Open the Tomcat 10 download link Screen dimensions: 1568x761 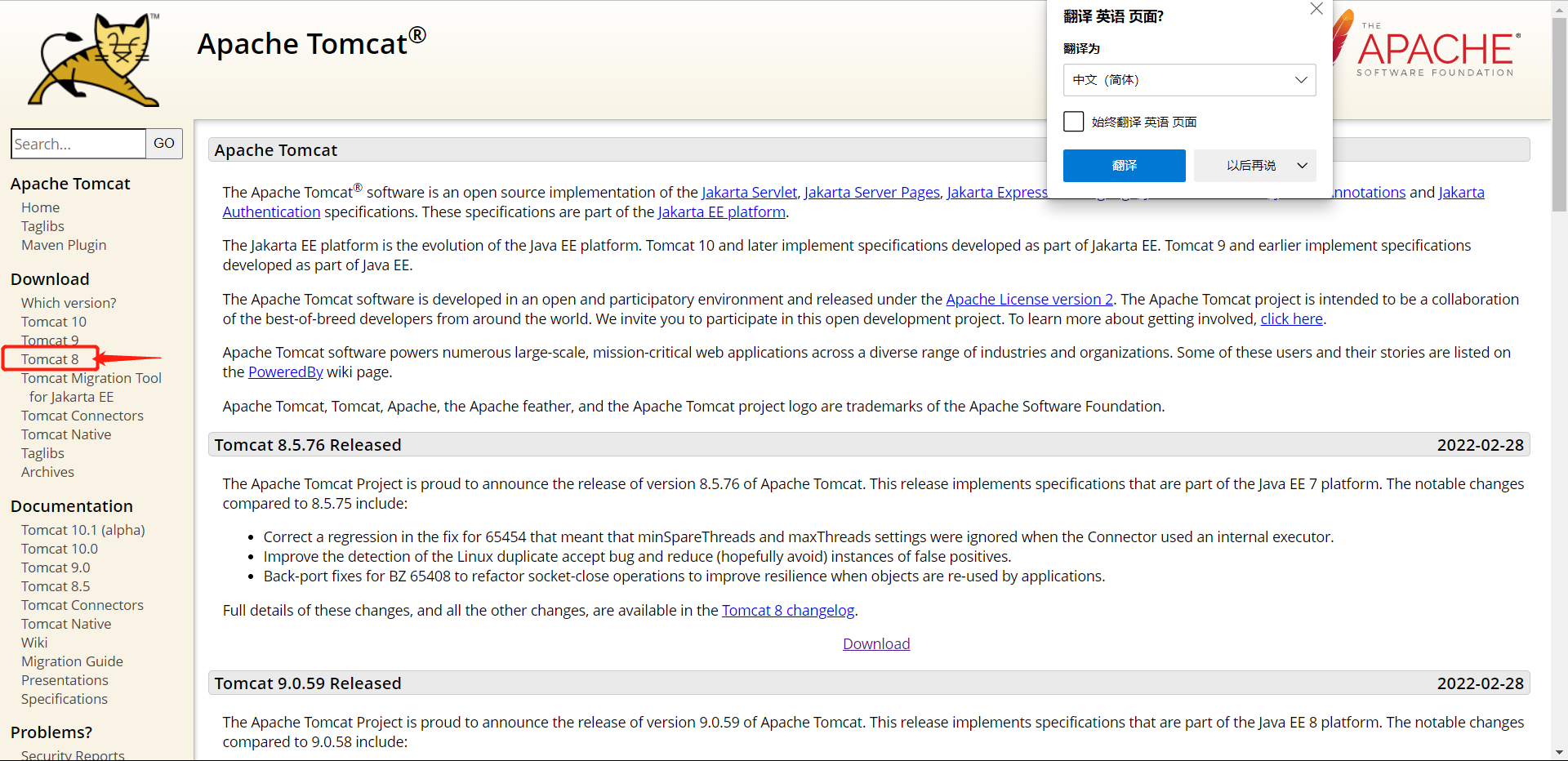click(54, 322)
